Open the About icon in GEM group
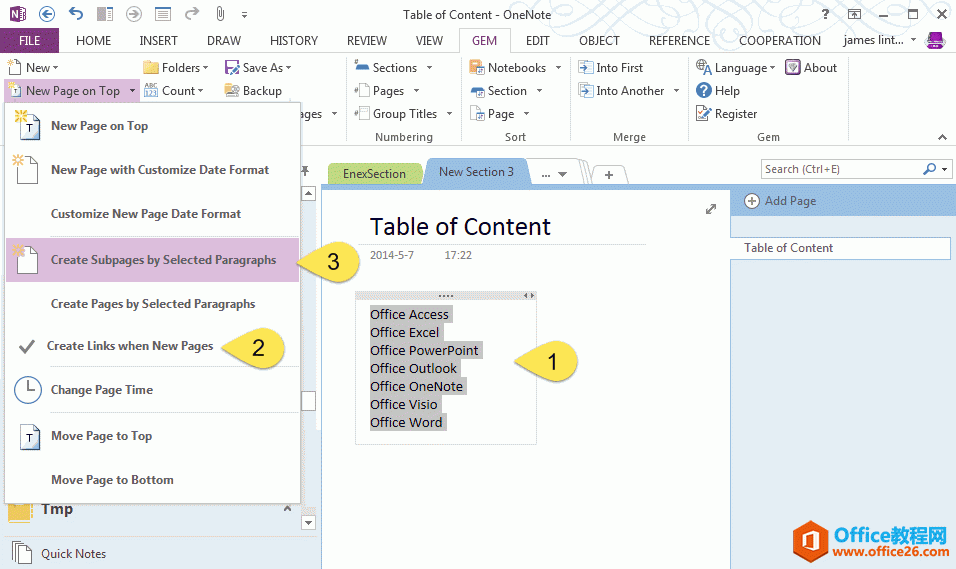Image resolution: width=956 pixels, height=569 pixels. (793, 68)
